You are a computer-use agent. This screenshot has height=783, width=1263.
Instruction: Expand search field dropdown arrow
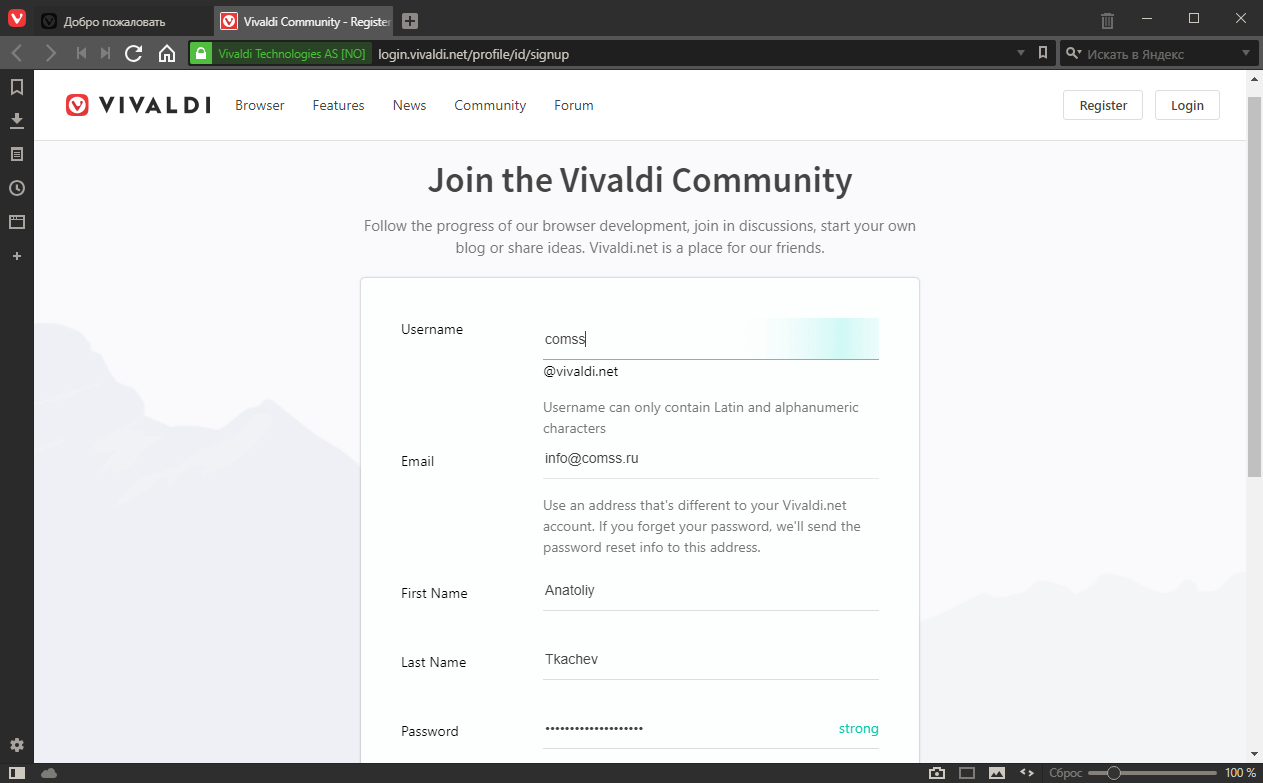(x=1246, y=54)
